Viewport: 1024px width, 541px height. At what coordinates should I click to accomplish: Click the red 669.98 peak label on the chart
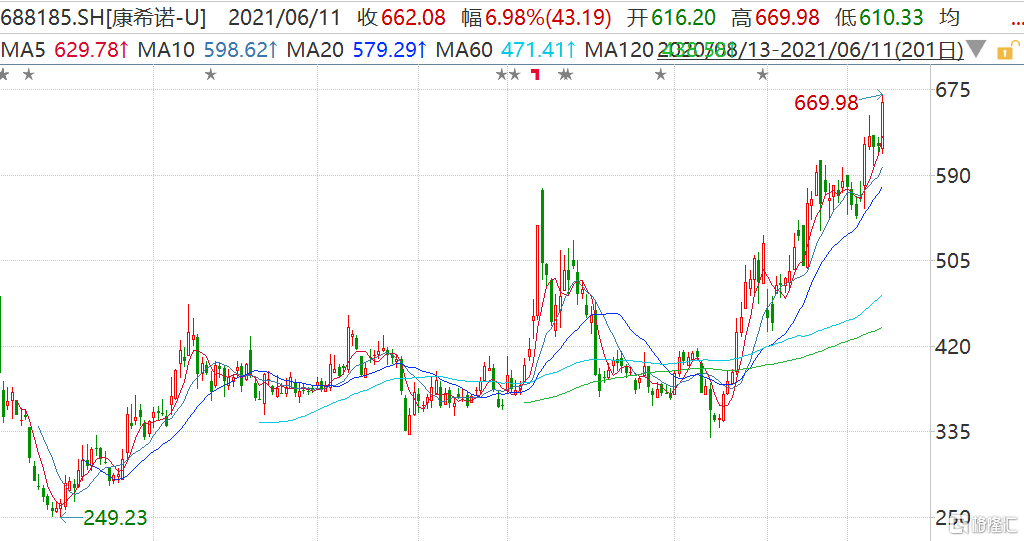tap(826, 103)
